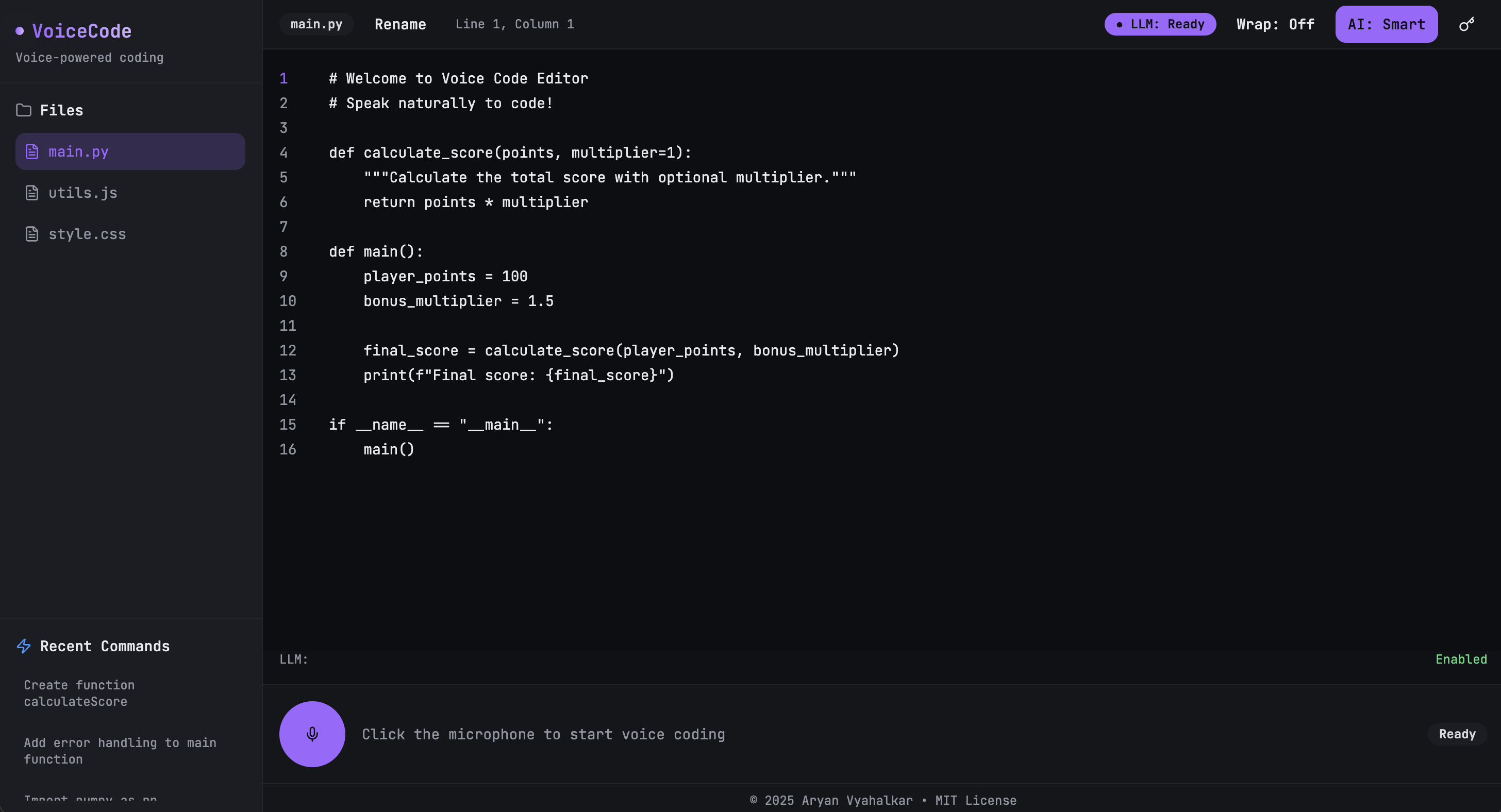
Task: Toggle the AI: Smart mode
Action: [x=1386, y=24]
